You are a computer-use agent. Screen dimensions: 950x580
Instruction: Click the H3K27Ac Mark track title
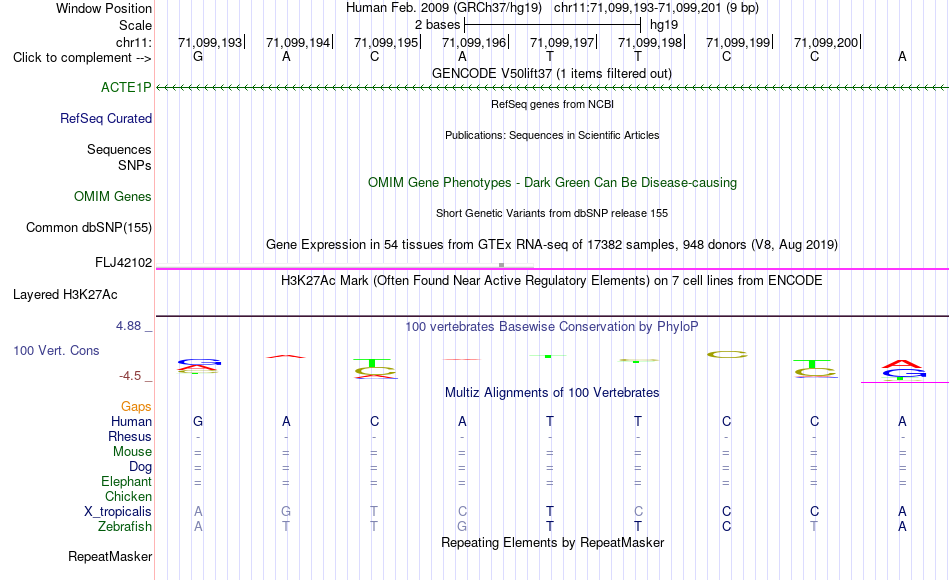552,281
